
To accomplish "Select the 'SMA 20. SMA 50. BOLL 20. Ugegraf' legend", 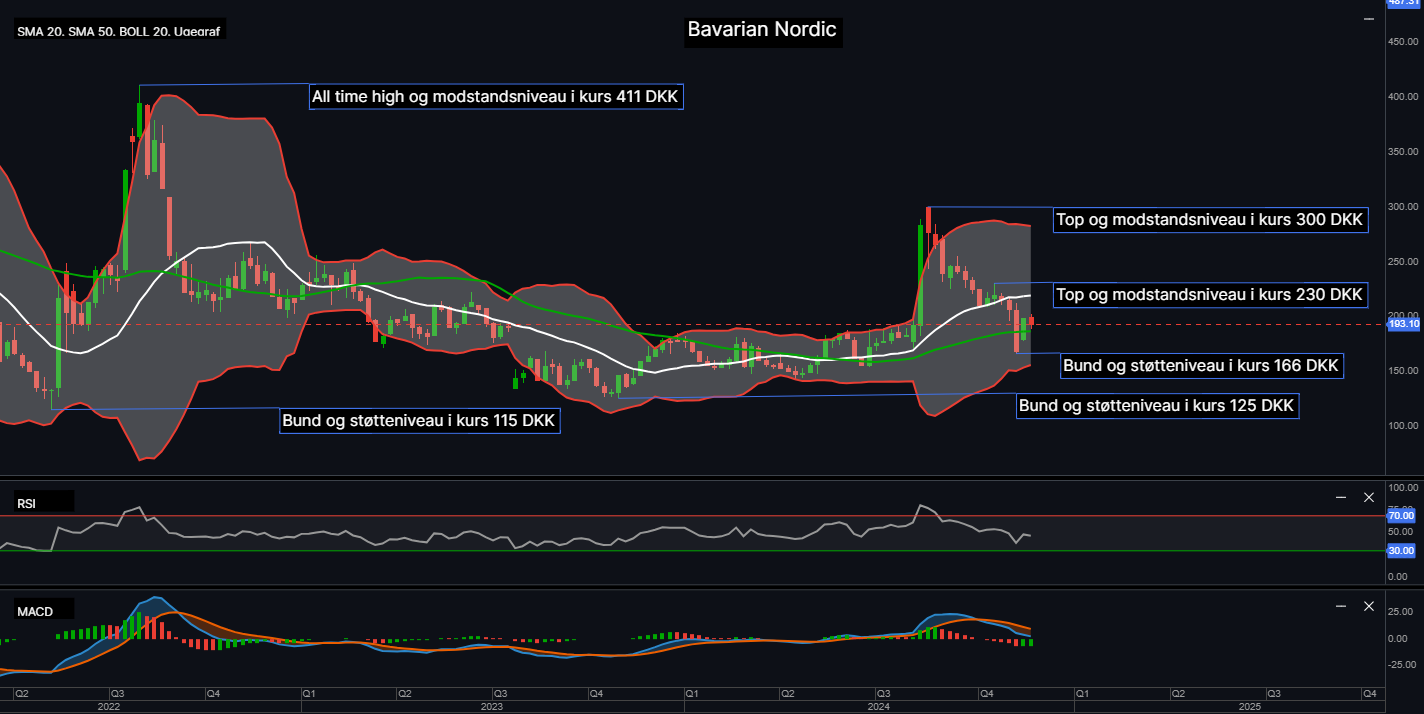I will click(x=120, y=31).
